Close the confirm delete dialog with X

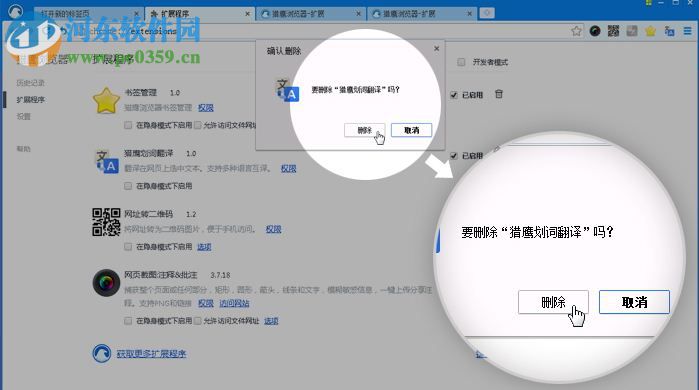[436, 48]
